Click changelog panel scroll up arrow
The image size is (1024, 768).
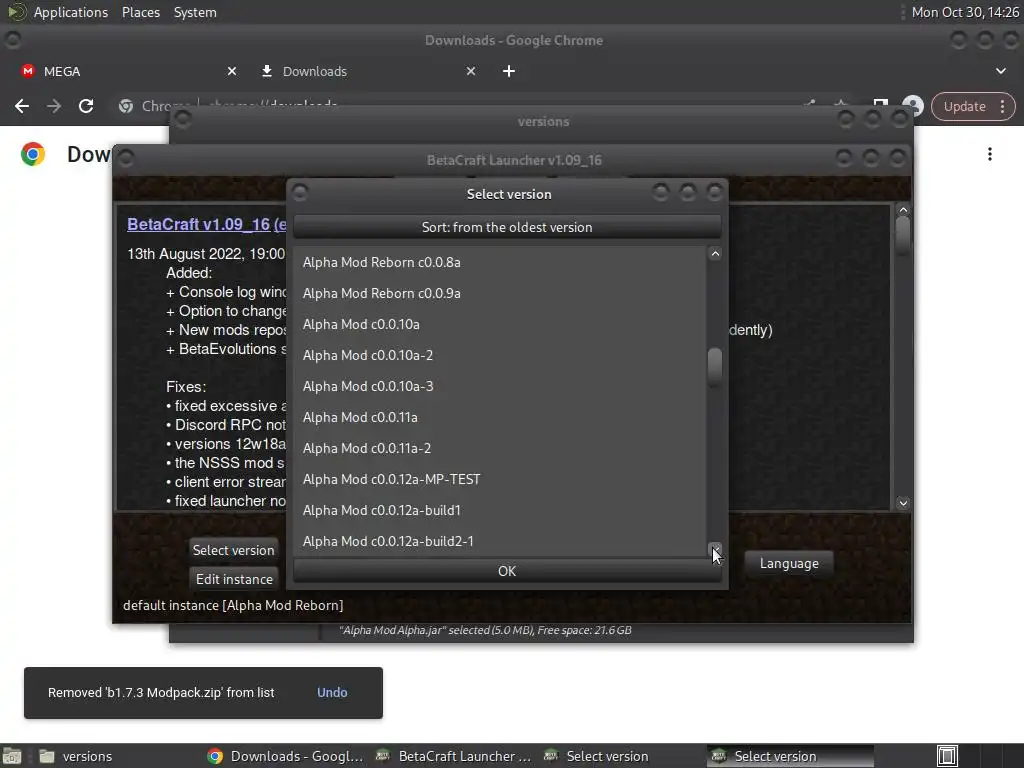(903, 210)
